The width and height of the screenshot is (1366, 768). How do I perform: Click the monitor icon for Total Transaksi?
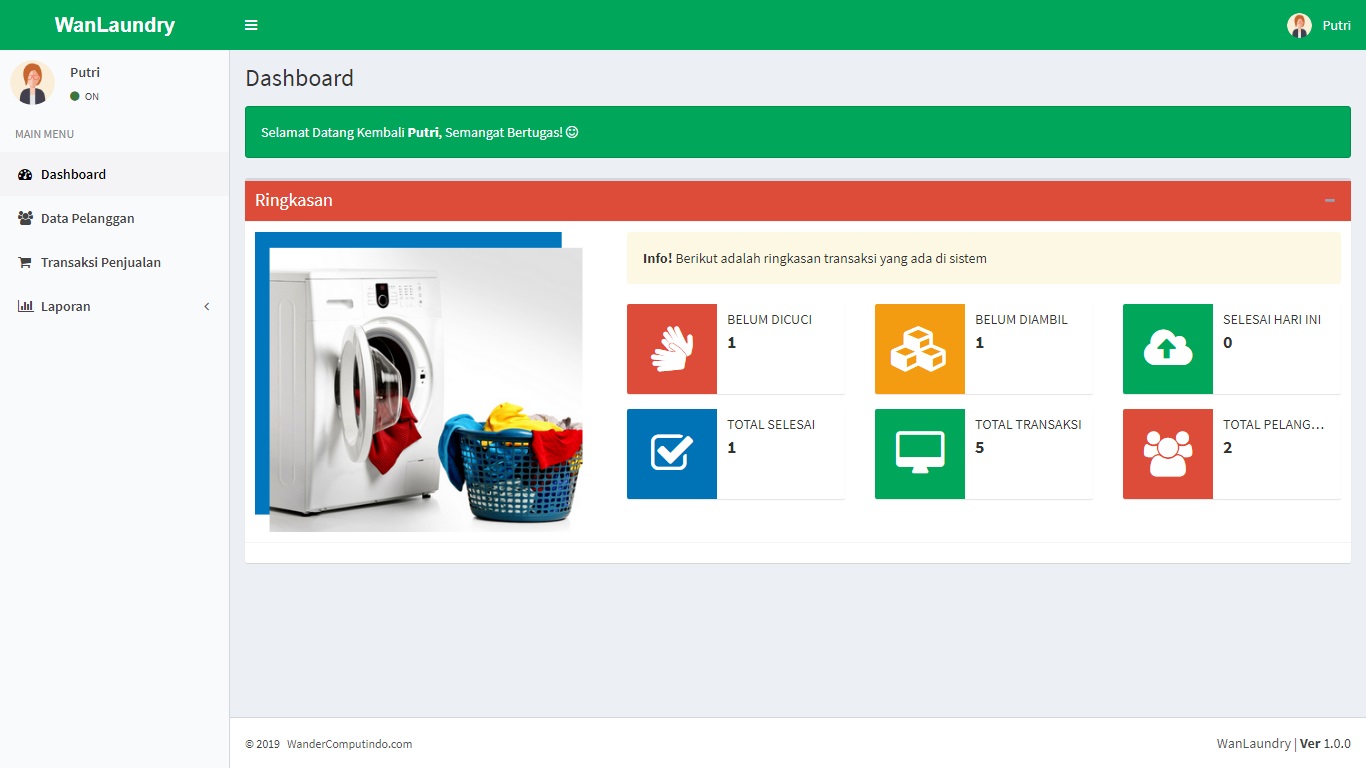[919, 453]
